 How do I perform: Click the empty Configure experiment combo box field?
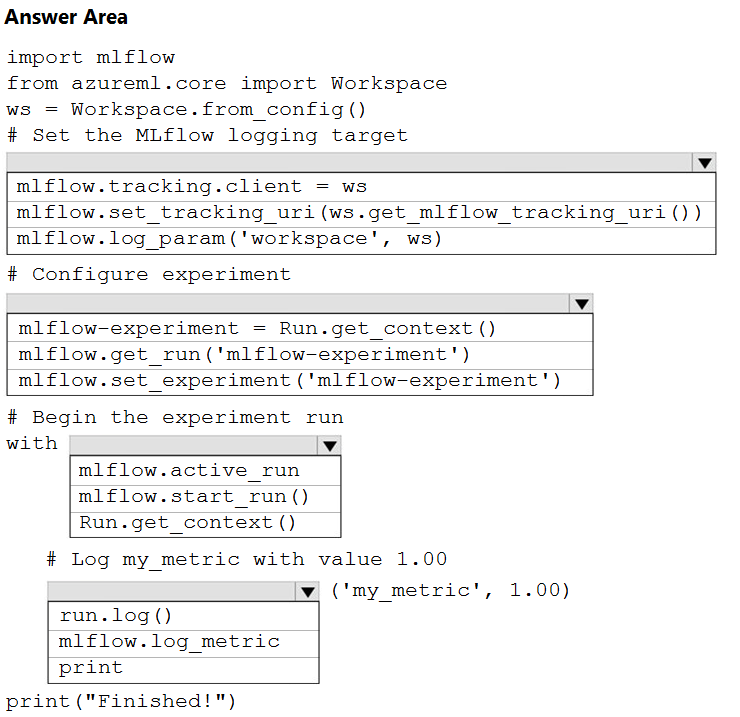coord(288,304)
